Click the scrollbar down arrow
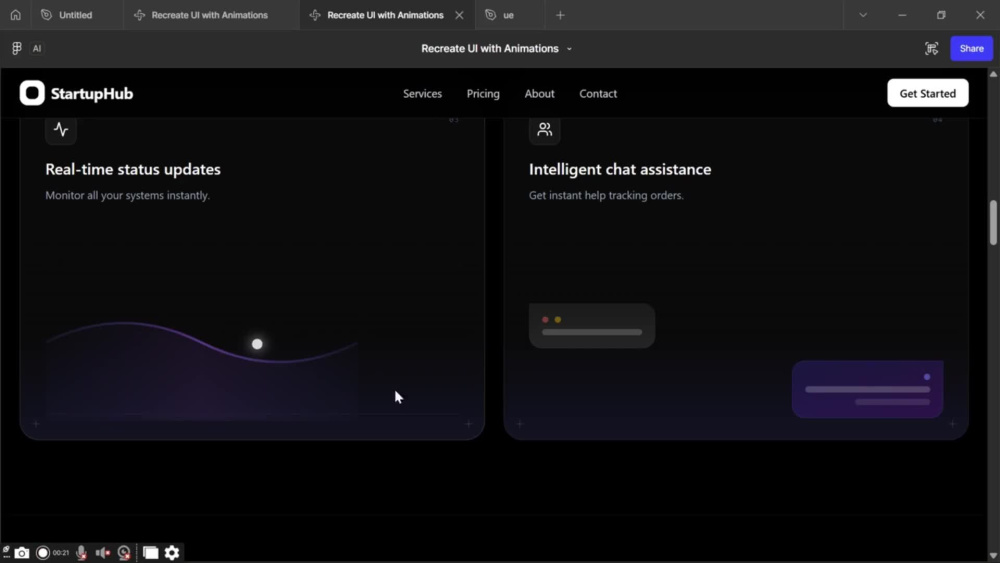 tap(993, 555)
